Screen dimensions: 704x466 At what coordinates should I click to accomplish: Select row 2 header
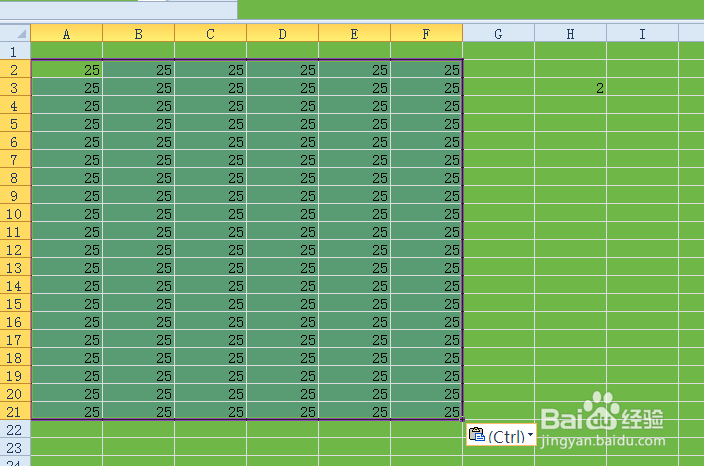pyautogui.click(x=15, y=69)
